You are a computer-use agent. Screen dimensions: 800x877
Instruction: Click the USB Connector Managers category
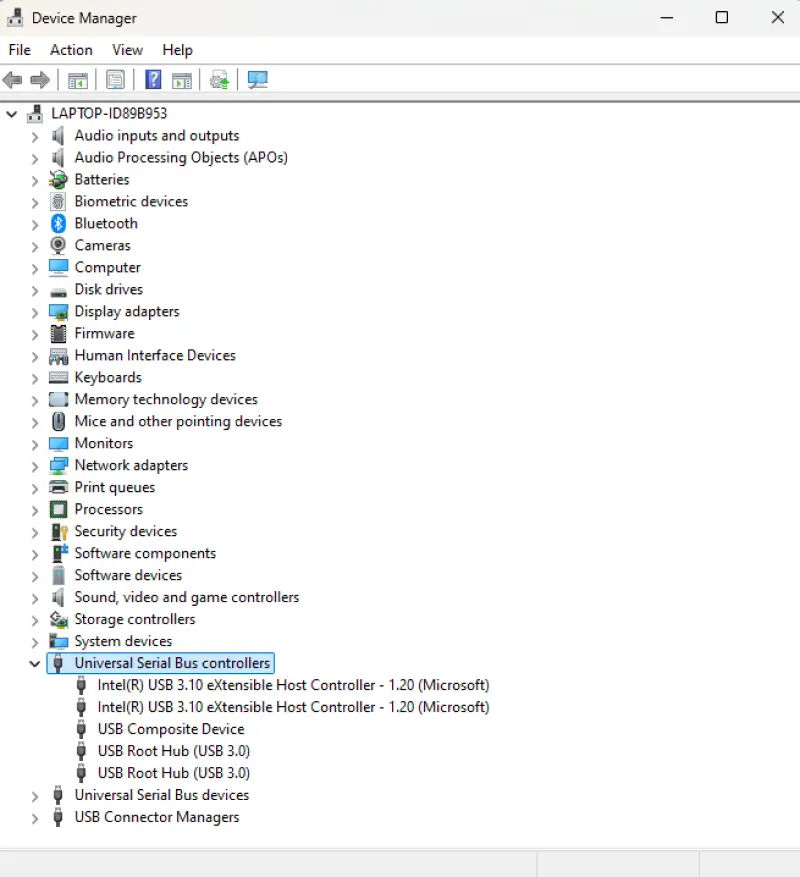pyautogui.click(x=157, y=817)
